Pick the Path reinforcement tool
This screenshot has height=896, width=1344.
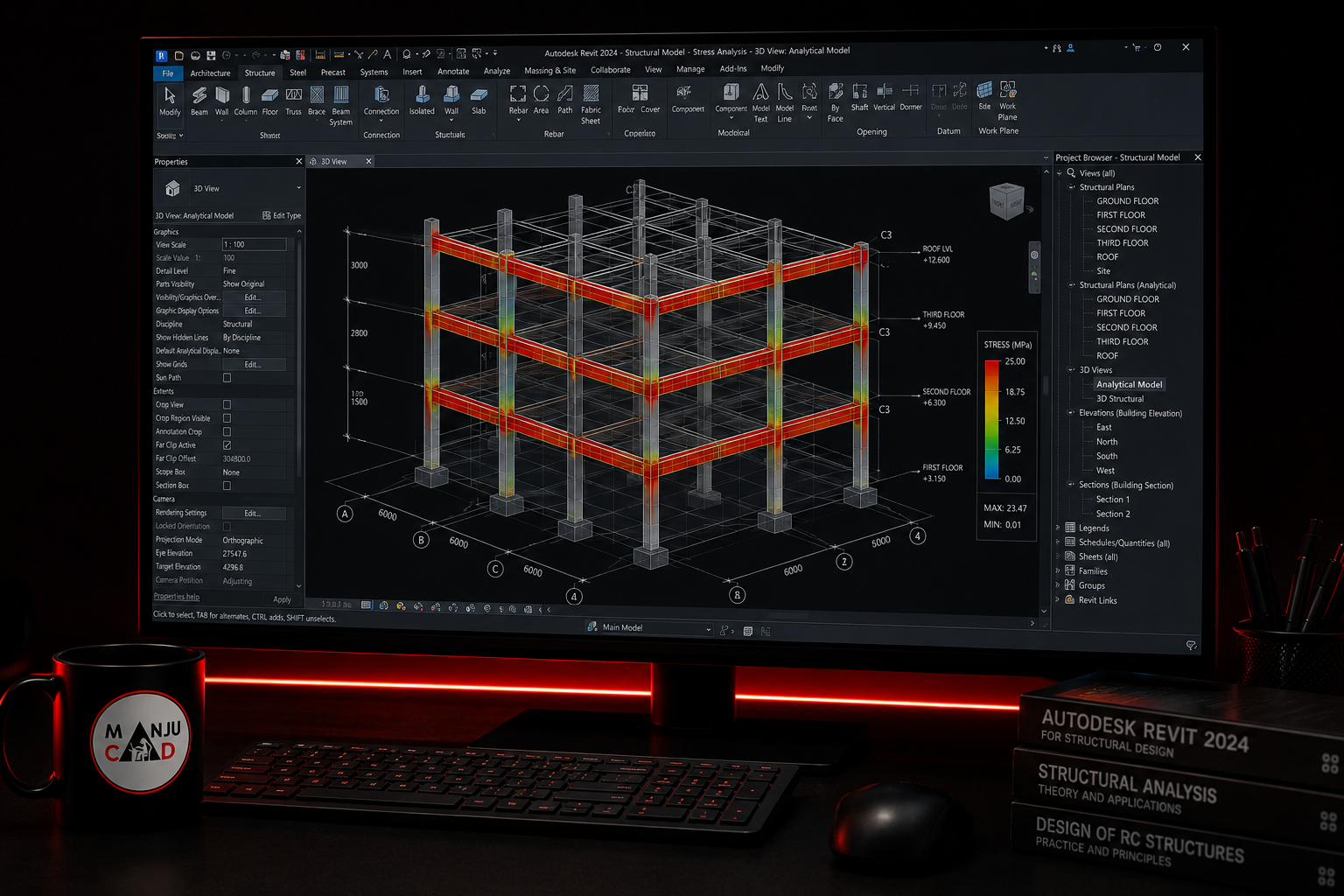(x=565, y=101)
